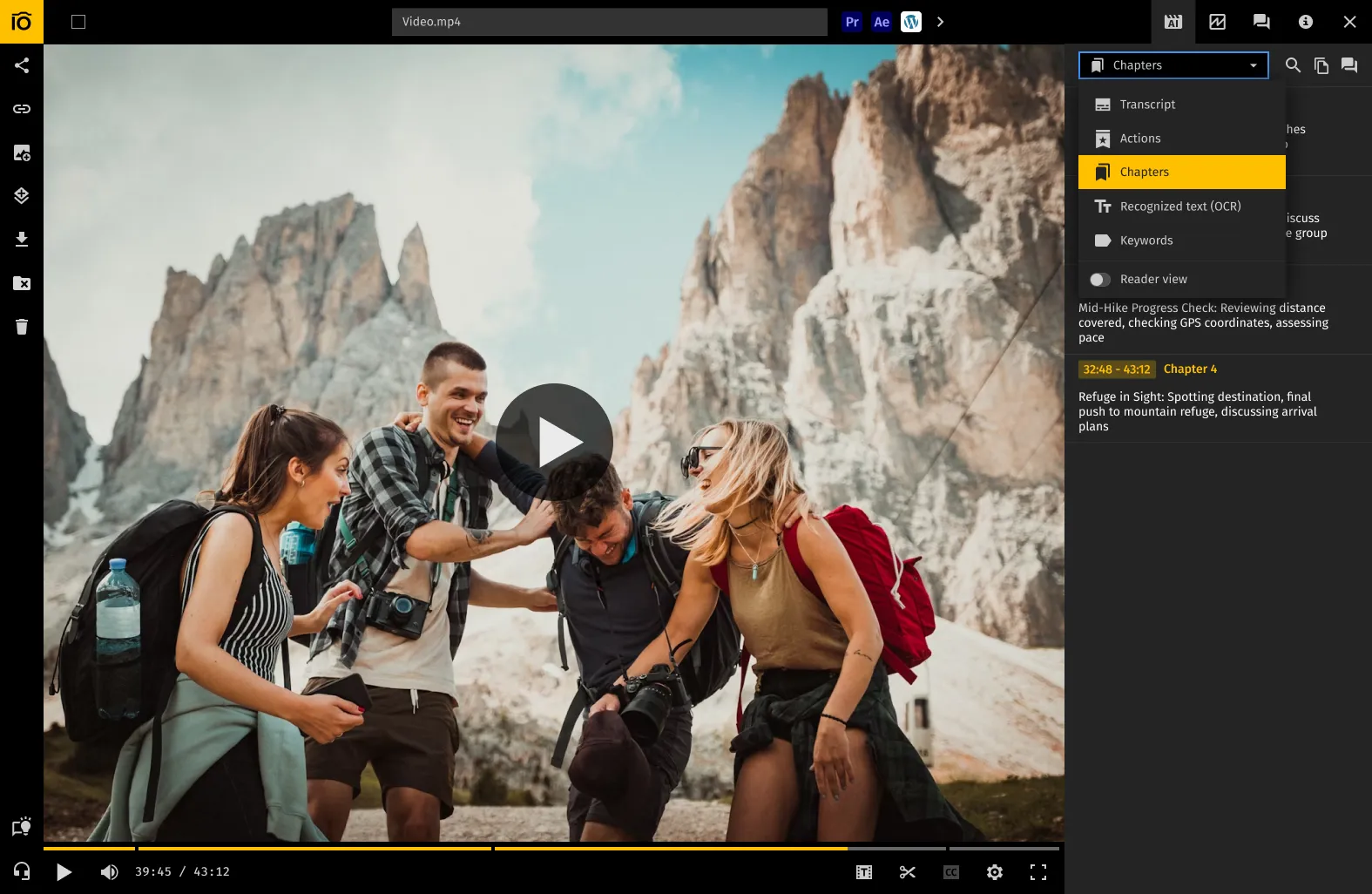Open the player settings gear

(994, 872)
